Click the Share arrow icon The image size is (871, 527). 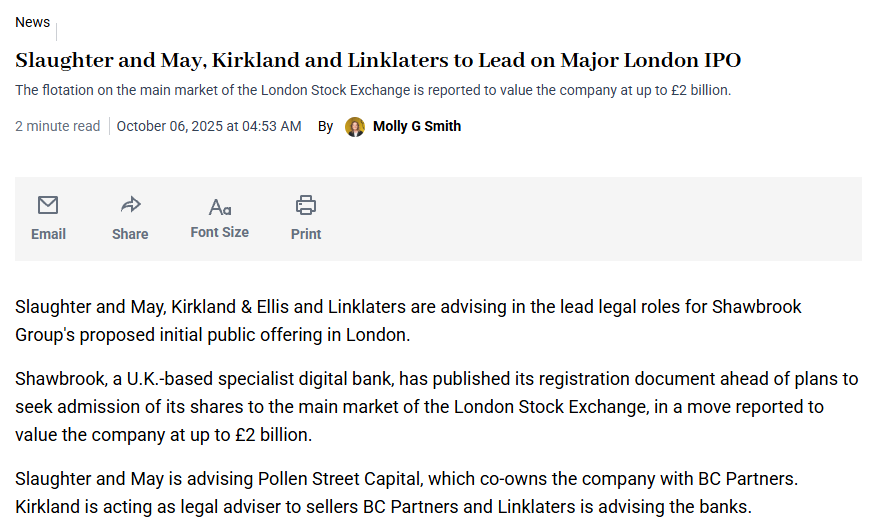[131, 205]
